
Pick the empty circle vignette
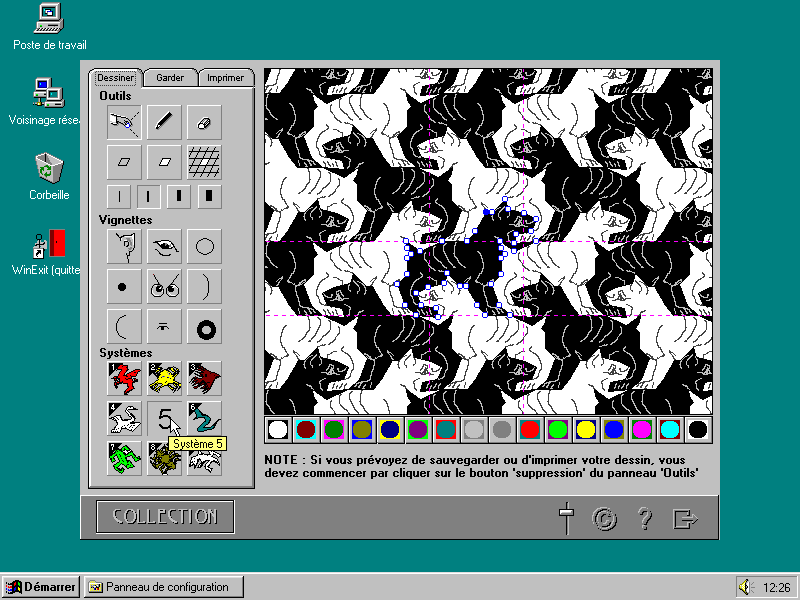pos(204,246)
